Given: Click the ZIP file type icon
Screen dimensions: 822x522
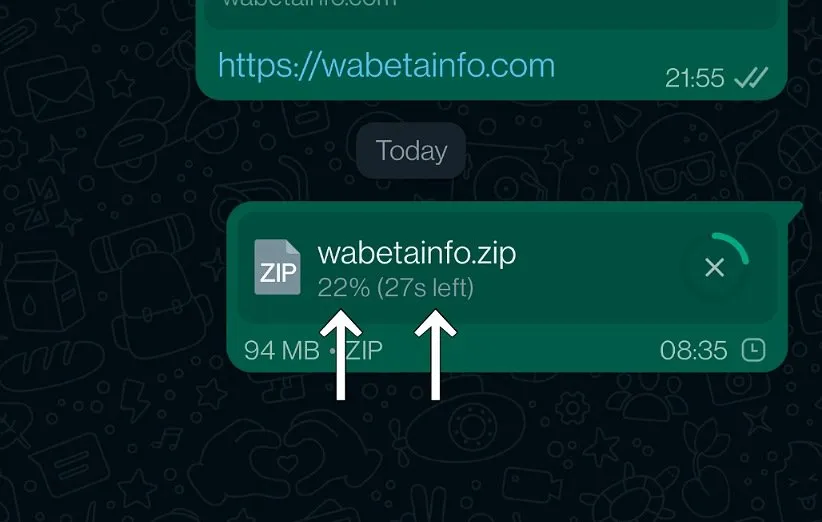Looking at the screenshot, I should tap(277, 267).
